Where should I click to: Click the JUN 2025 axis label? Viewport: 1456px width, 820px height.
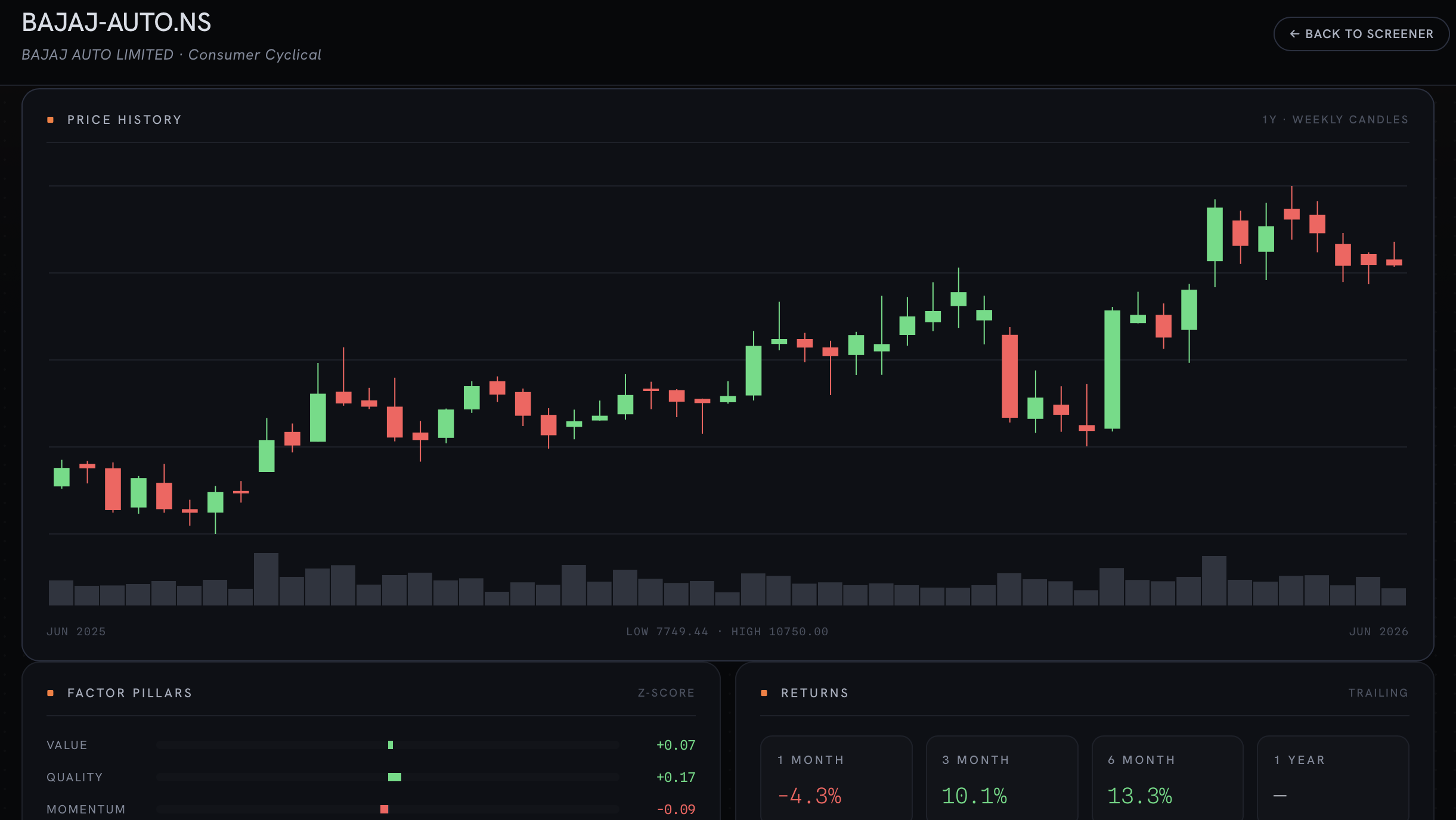click(x=76, y=632)
